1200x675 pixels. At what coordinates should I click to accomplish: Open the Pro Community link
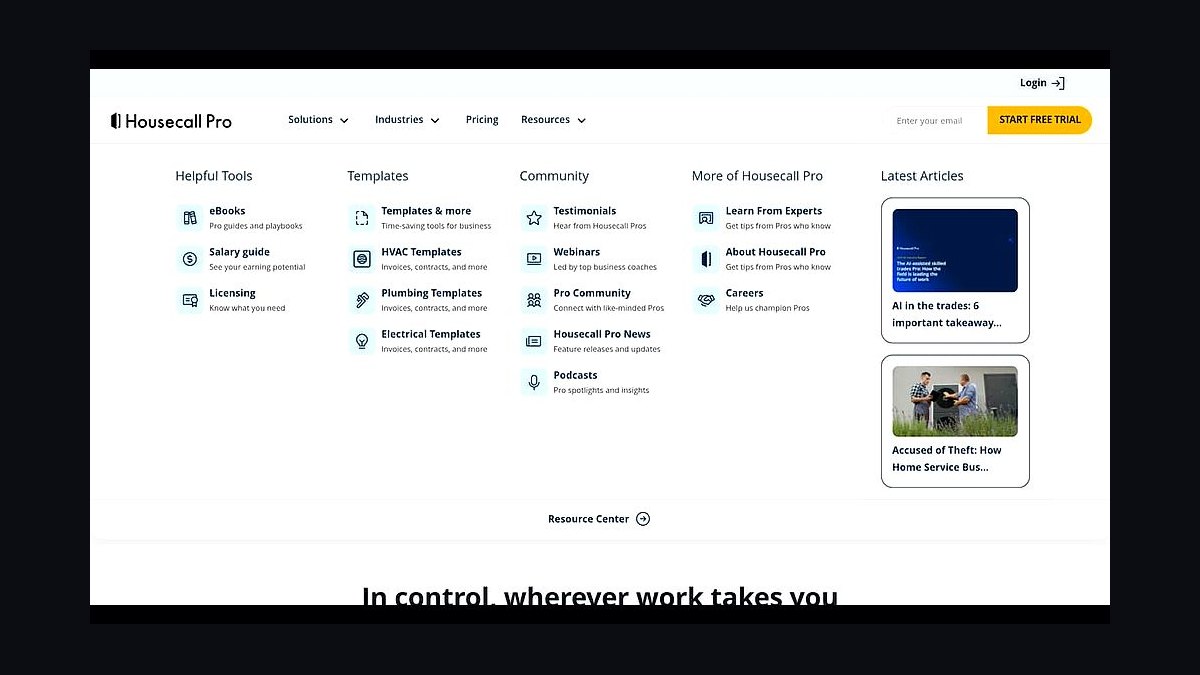[x=592, y=293]
